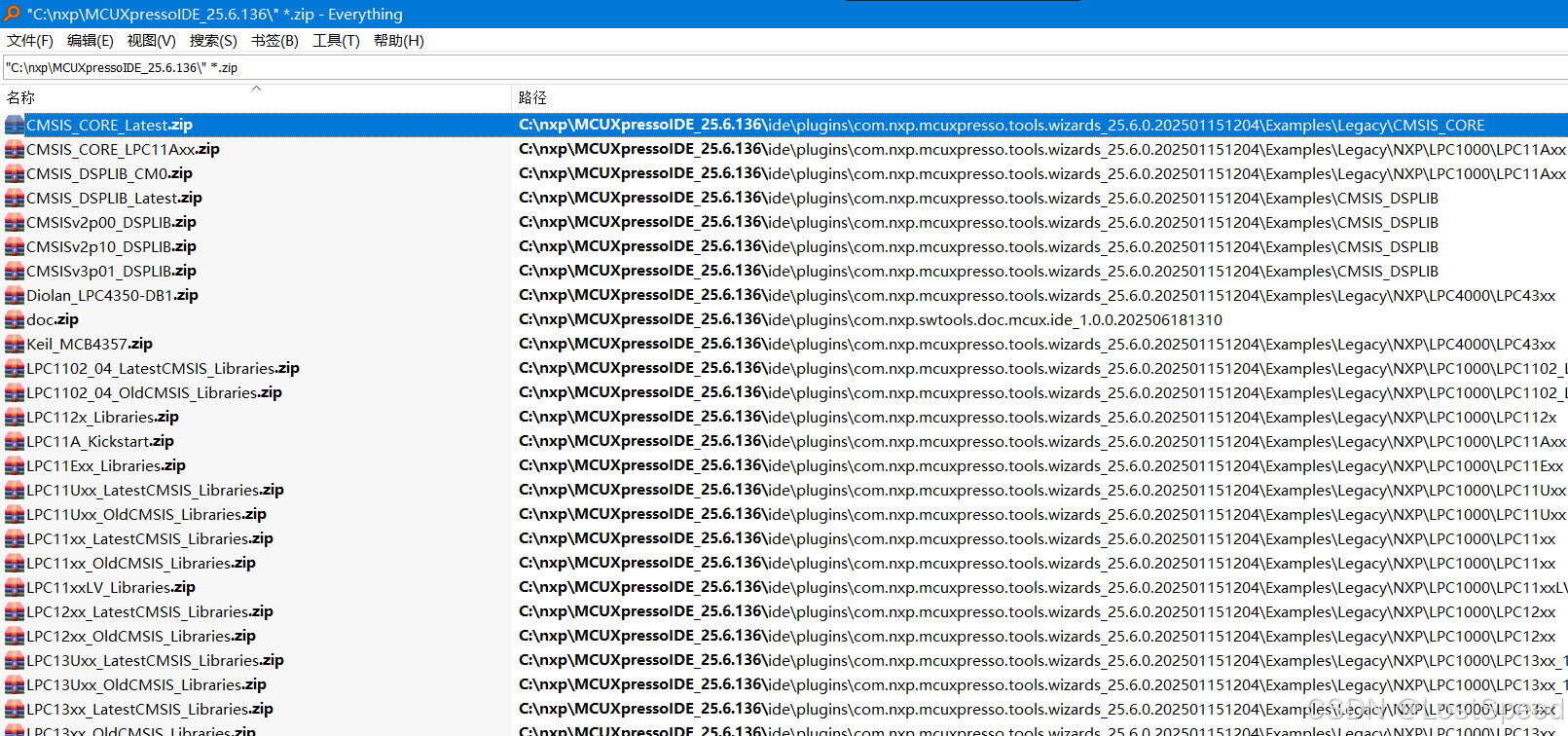Click the archive icon for LPC11Uxx_OldCMSIS_Libraries.zip
1568x736 pixels.
[15, 515]
